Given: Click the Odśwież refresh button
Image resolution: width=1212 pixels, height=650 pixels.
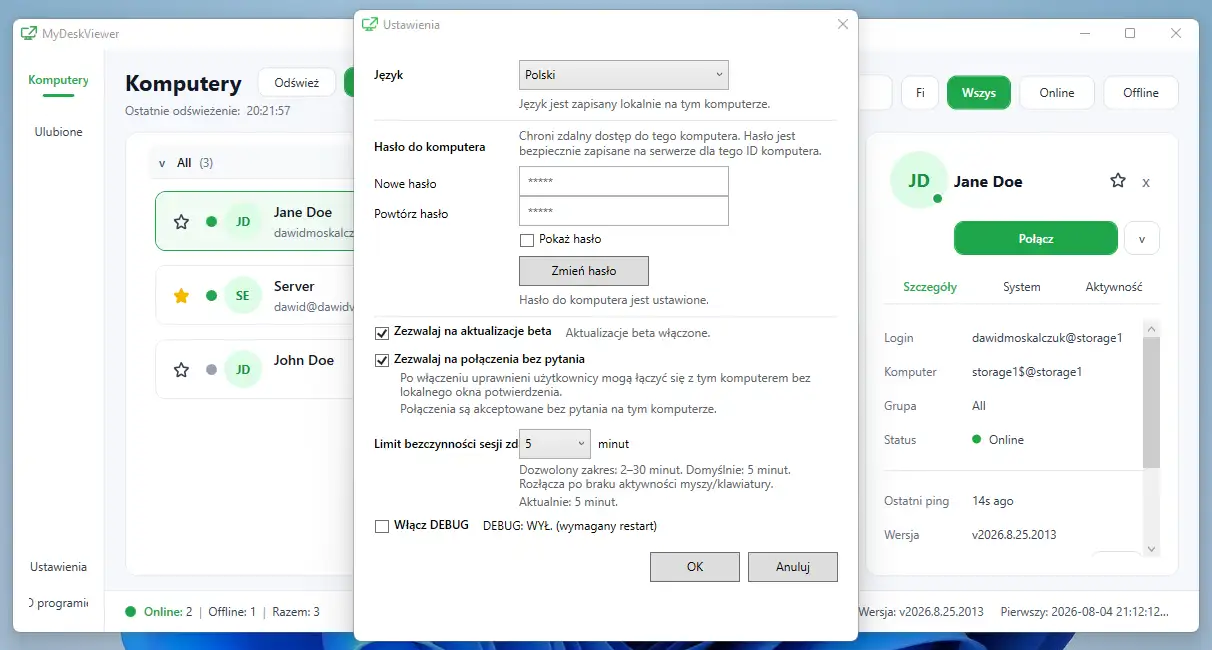Looking at the screenshot, I should tap(296, 84).
